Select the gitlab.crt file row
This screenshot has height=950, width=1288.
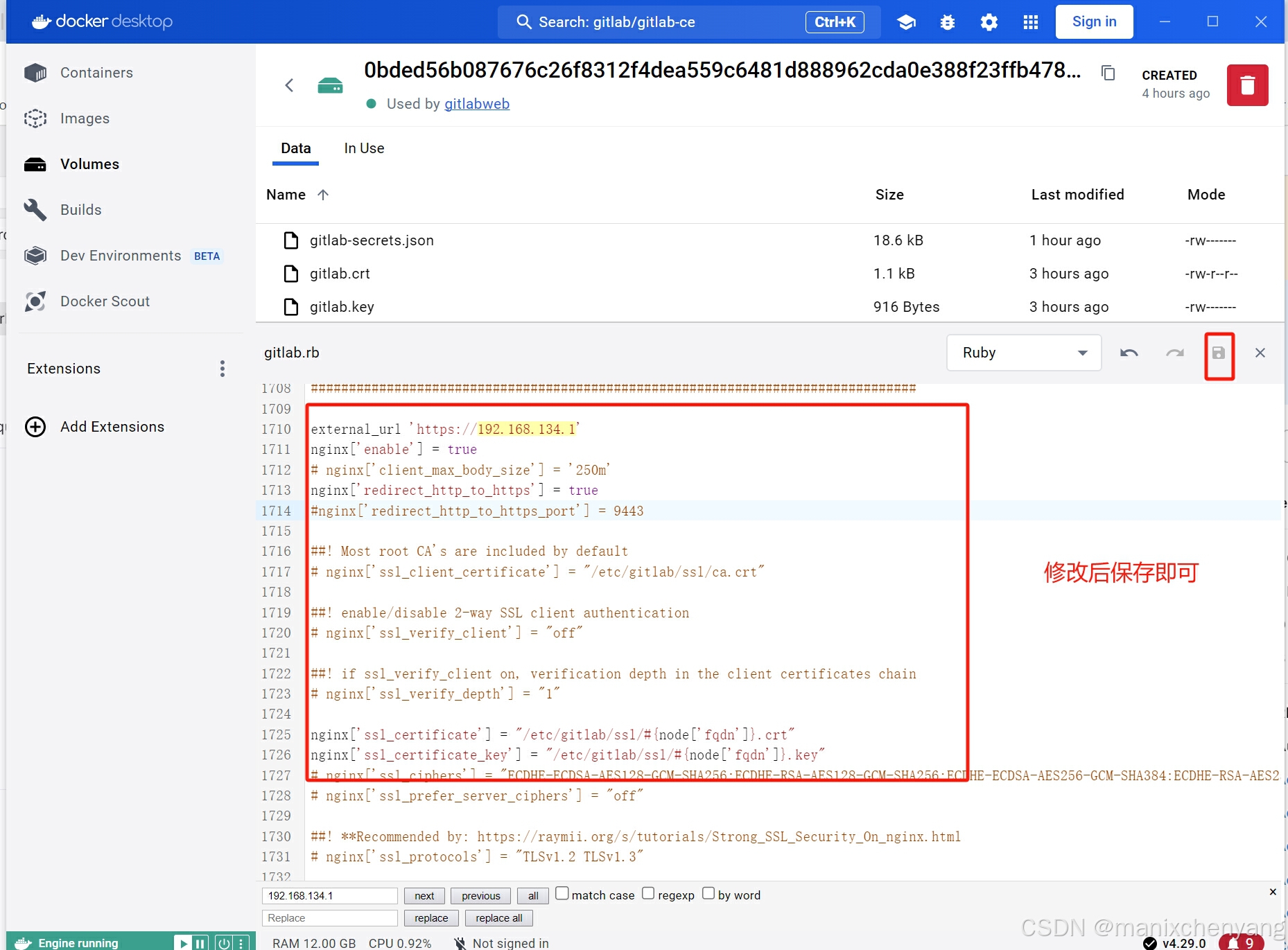point(769,274)
